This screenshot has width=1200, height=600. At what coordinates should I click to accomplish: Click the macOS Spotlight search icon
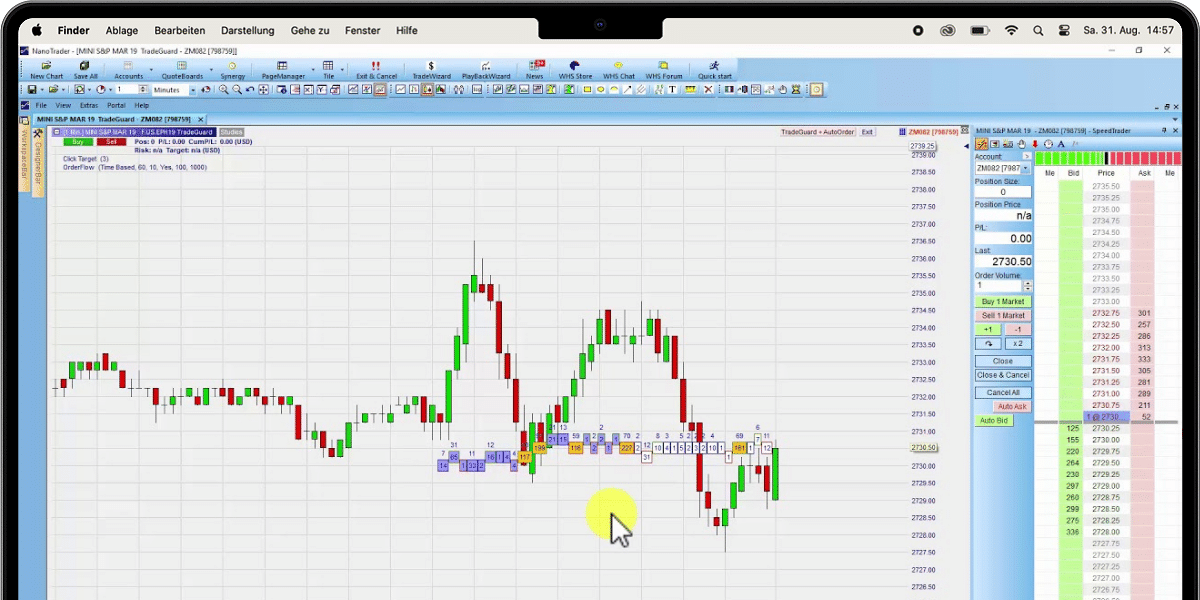tap(1037, 30)
